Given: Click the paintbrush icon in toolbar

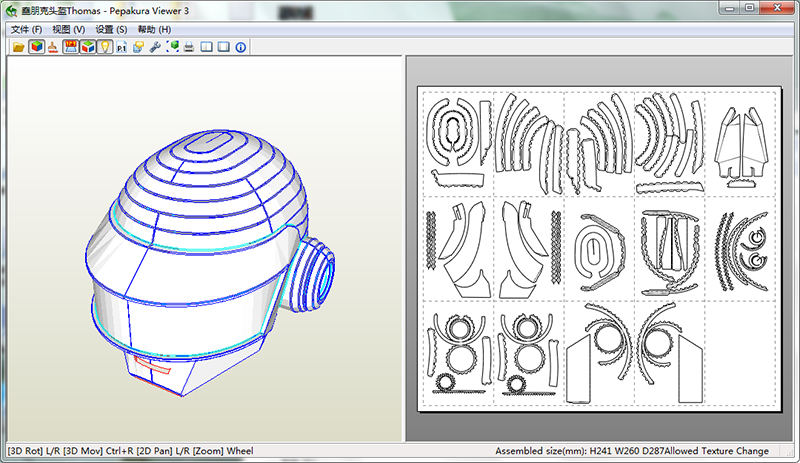Looking at the screenshot, I should pos(52,47).
